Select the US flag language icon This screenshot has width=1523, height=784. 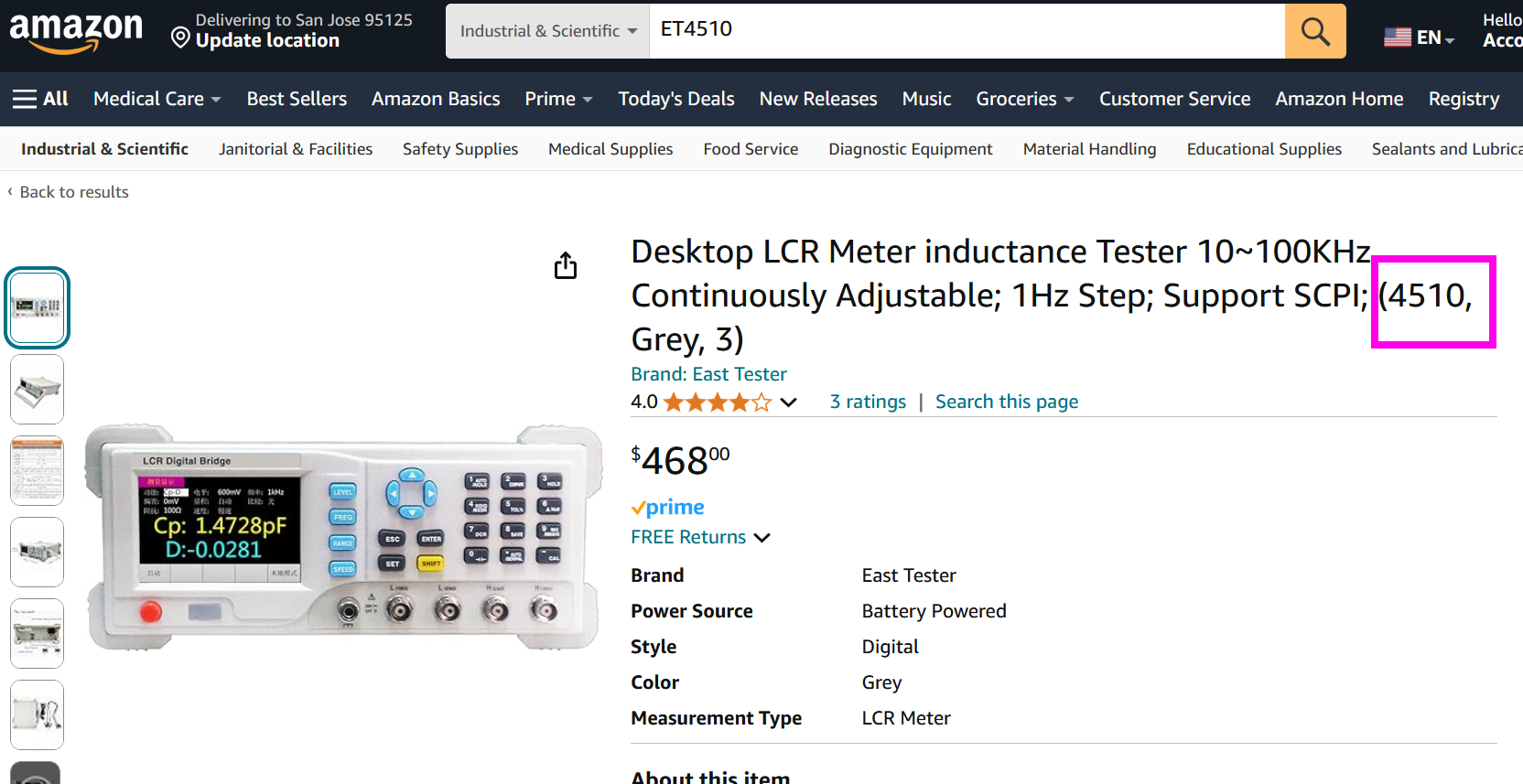coord(1398,38)
